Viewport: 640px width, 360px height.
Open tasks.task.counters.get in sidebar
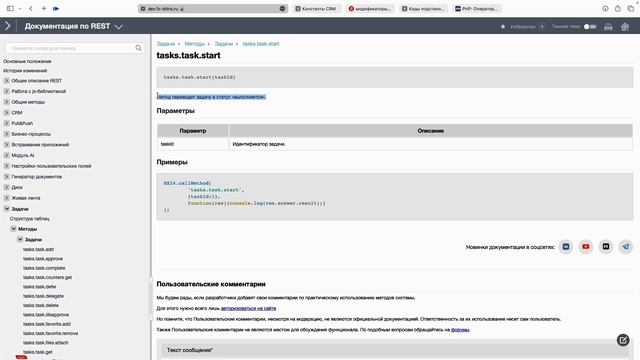[x=47, y=278]
